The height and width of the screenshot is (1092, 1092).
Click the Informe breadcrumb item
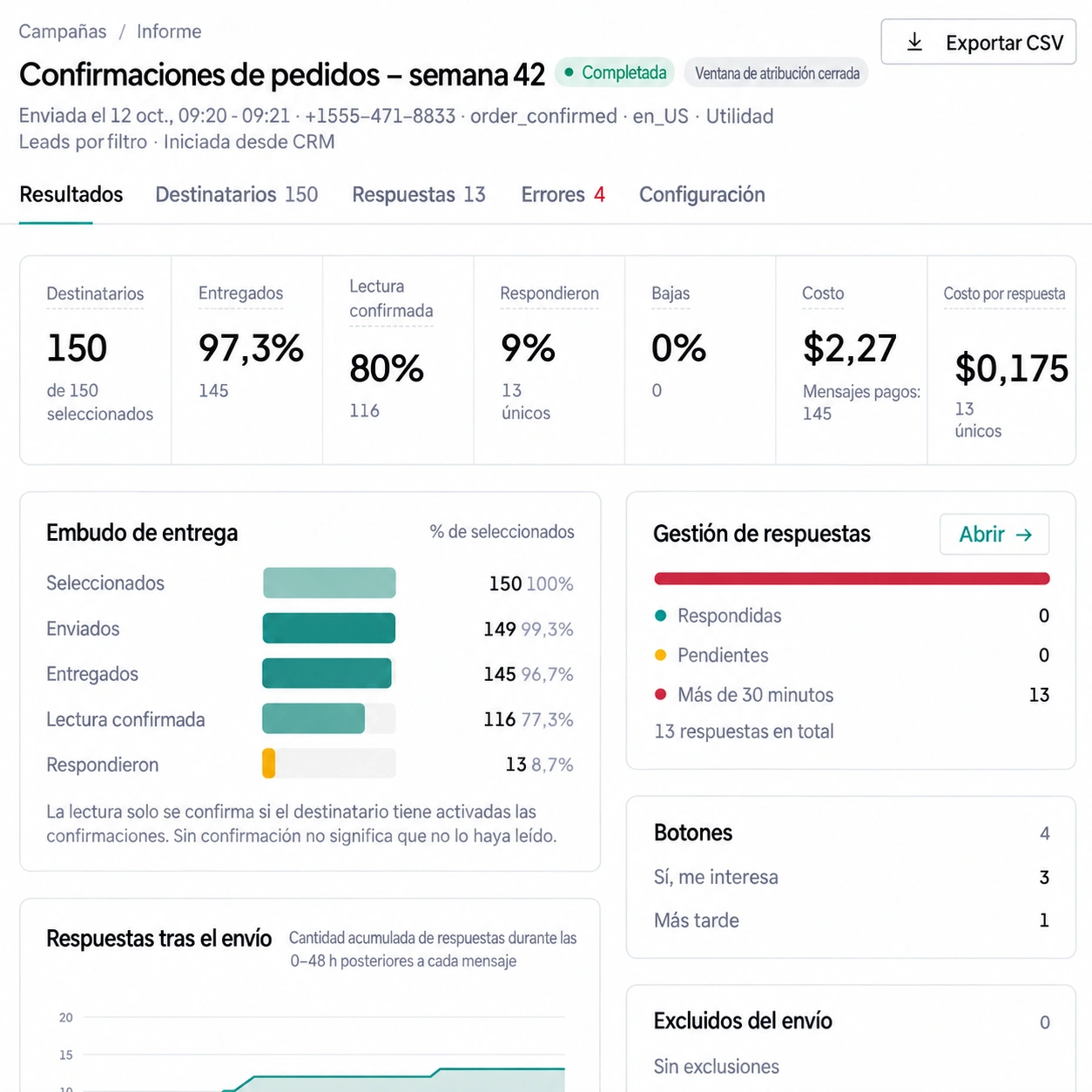[x=169, y=31]
